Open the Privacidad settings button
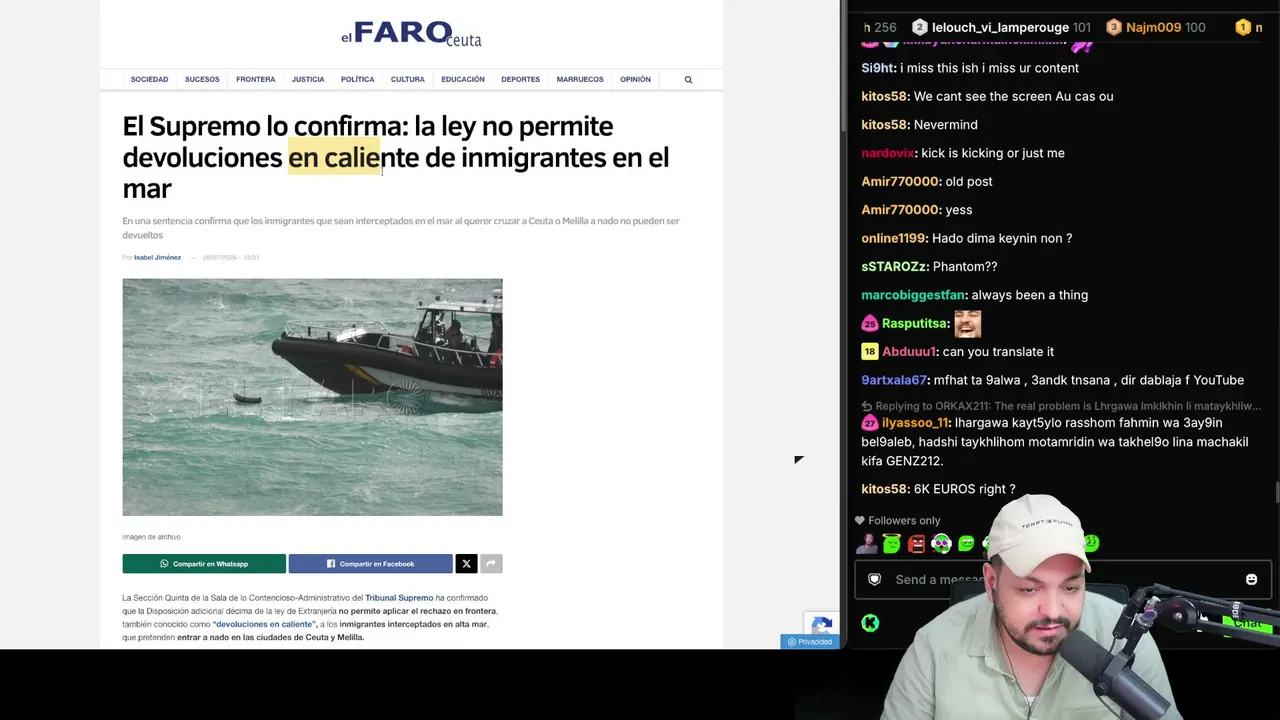Screen dimensions: 1280x720 pos(810,642)
